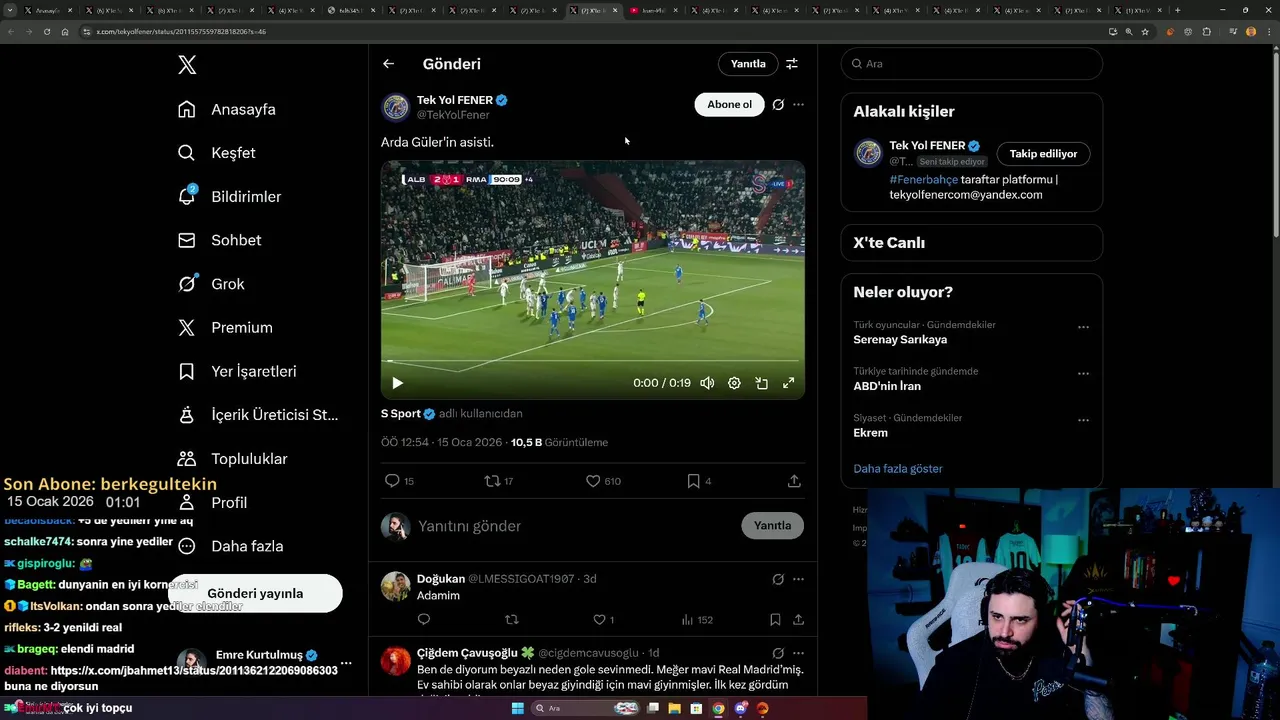Open three-dot menu for Serenay Sarıkaya trend
Screen dimensions: 1280x720
pyautogui.click(x=1083, y=327)
